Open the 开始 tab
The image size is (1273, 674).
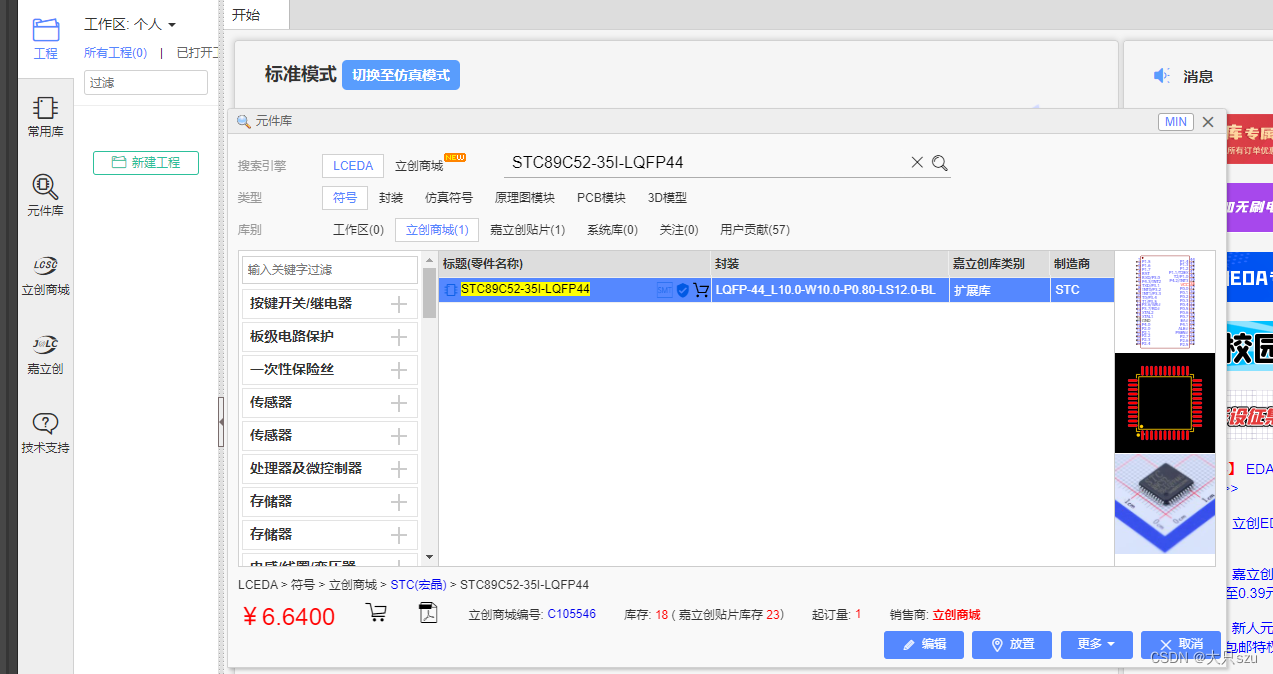(246, 15)
